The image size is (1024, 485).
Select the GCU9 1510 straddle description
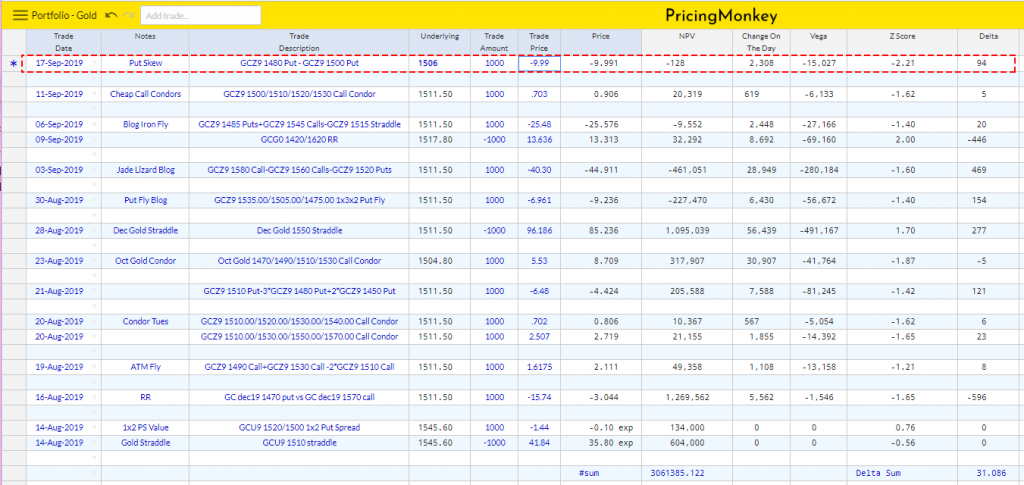point(298,443)
